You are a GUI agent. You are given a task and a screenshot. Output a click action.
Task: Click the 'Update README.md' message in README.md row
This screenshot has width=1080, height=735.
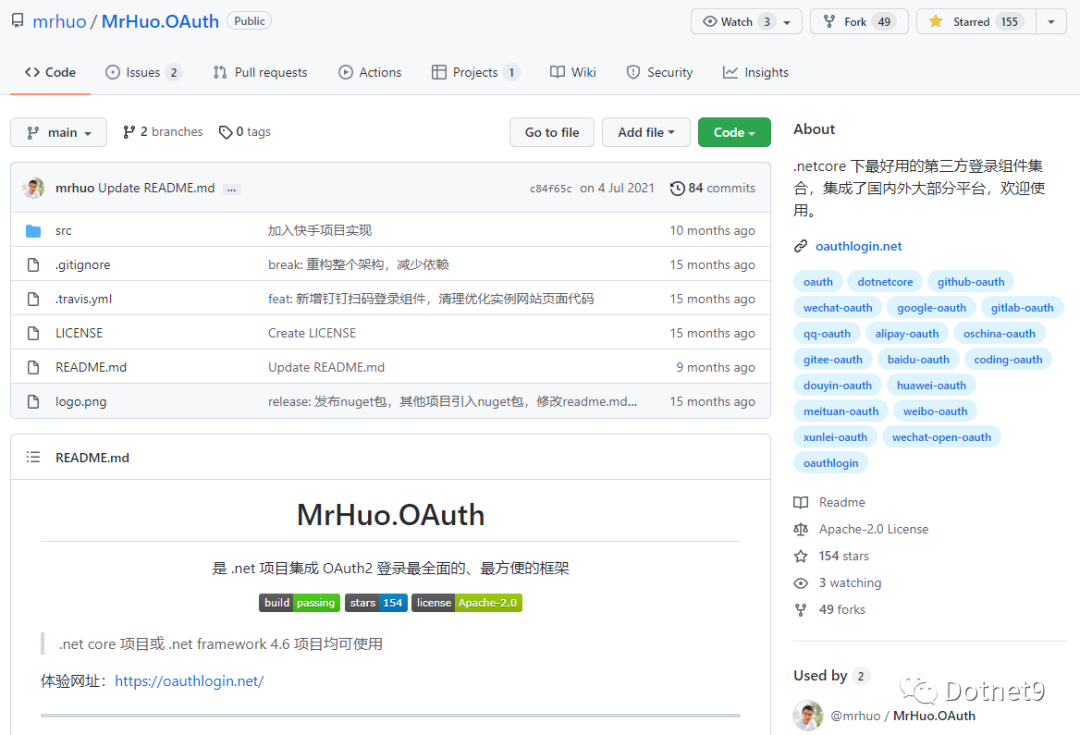point(326,367)
